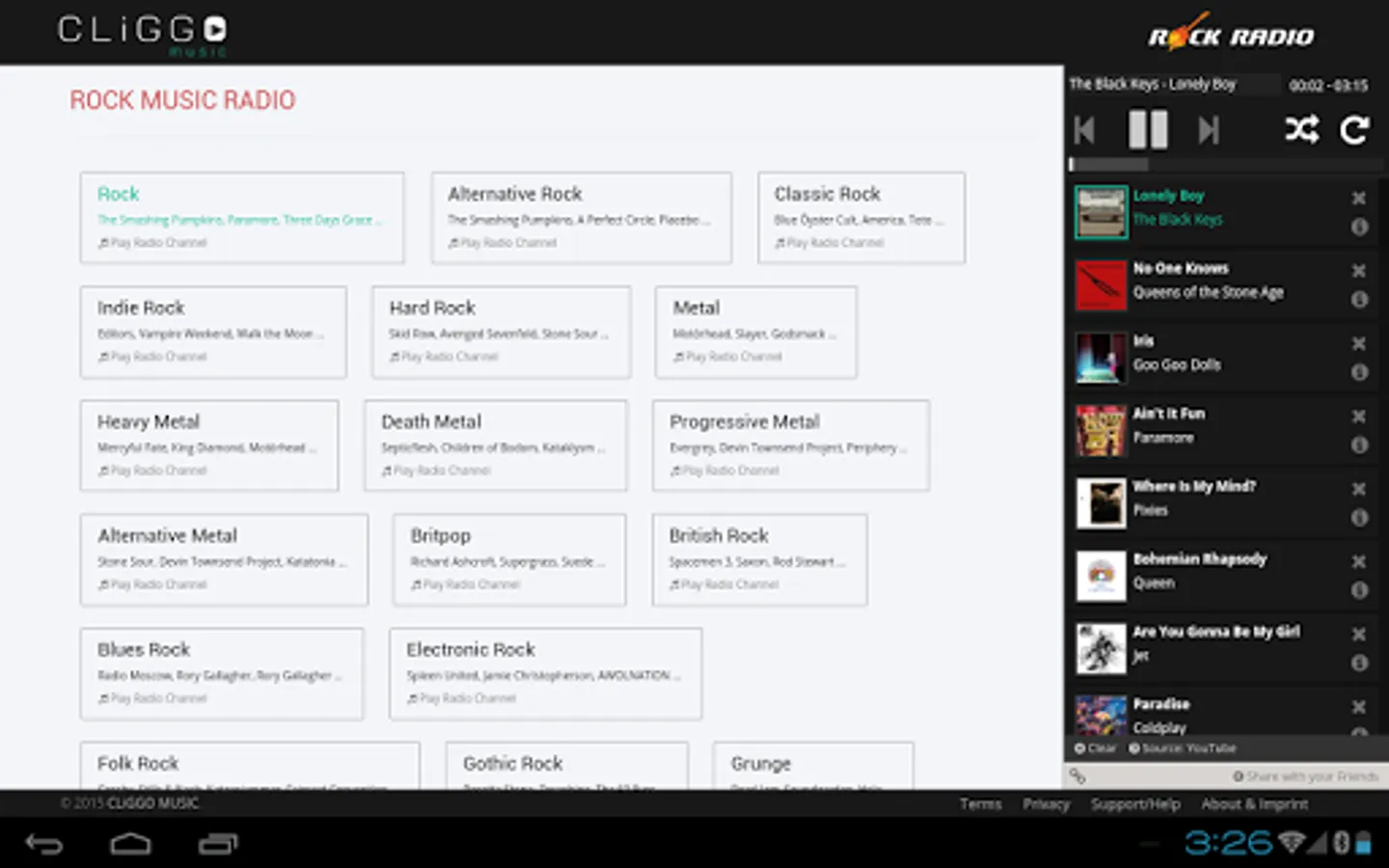Show info for Bohemian Rhapsody
This screenshot has height=868, width=1389.
pos(1359,590)
